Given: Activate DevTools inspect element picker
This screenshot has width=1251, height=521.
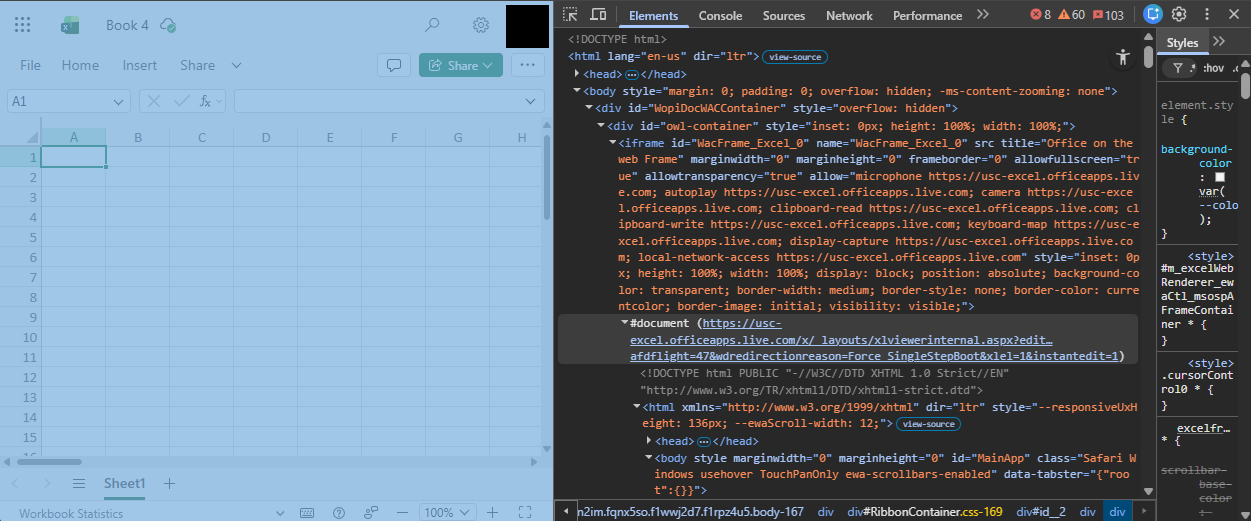Looking at the screenshot, I should click(570, 15).
